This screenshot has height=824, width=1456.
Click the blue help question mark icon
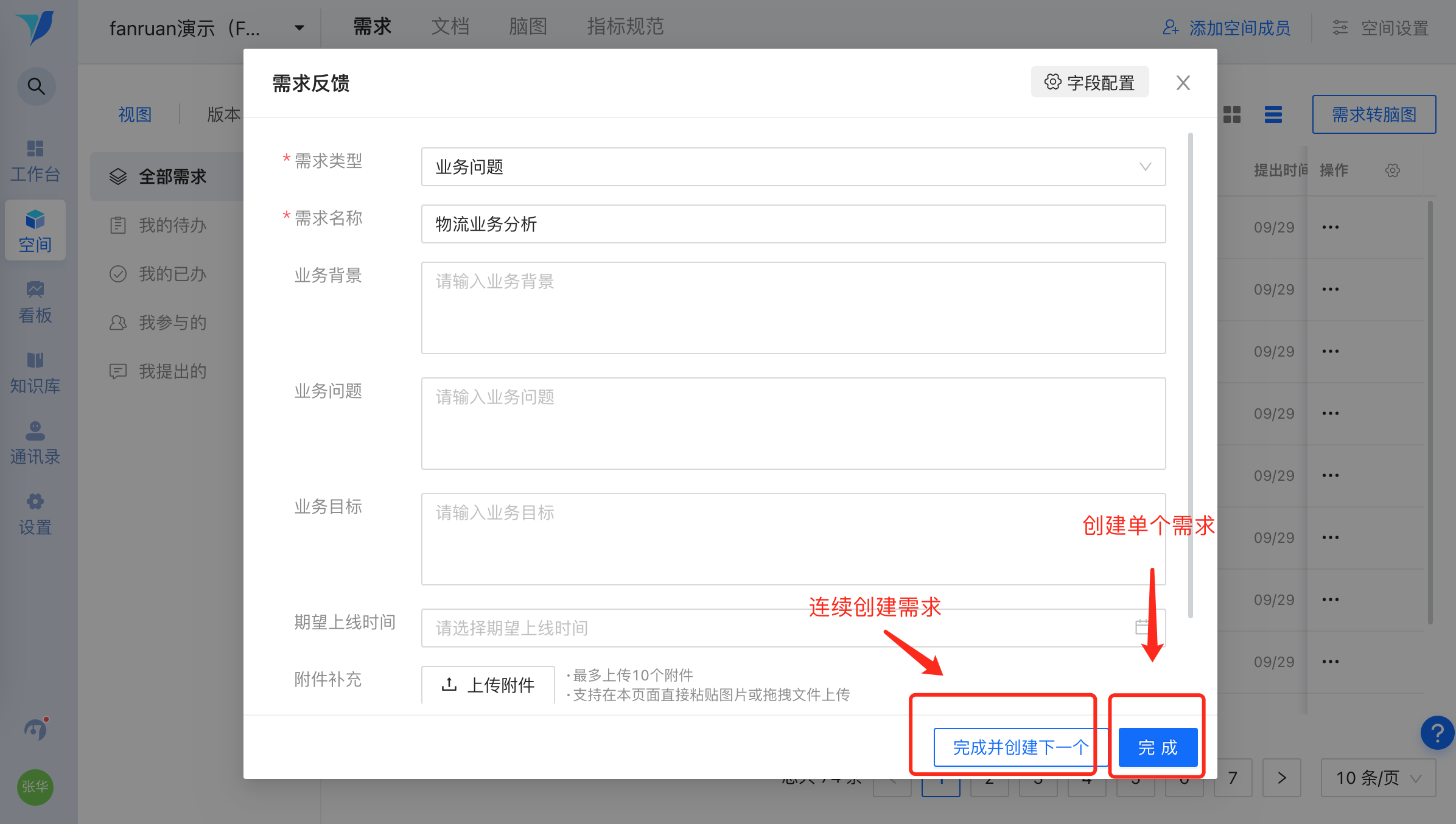pyautogui.click(x=1437, y=733)
